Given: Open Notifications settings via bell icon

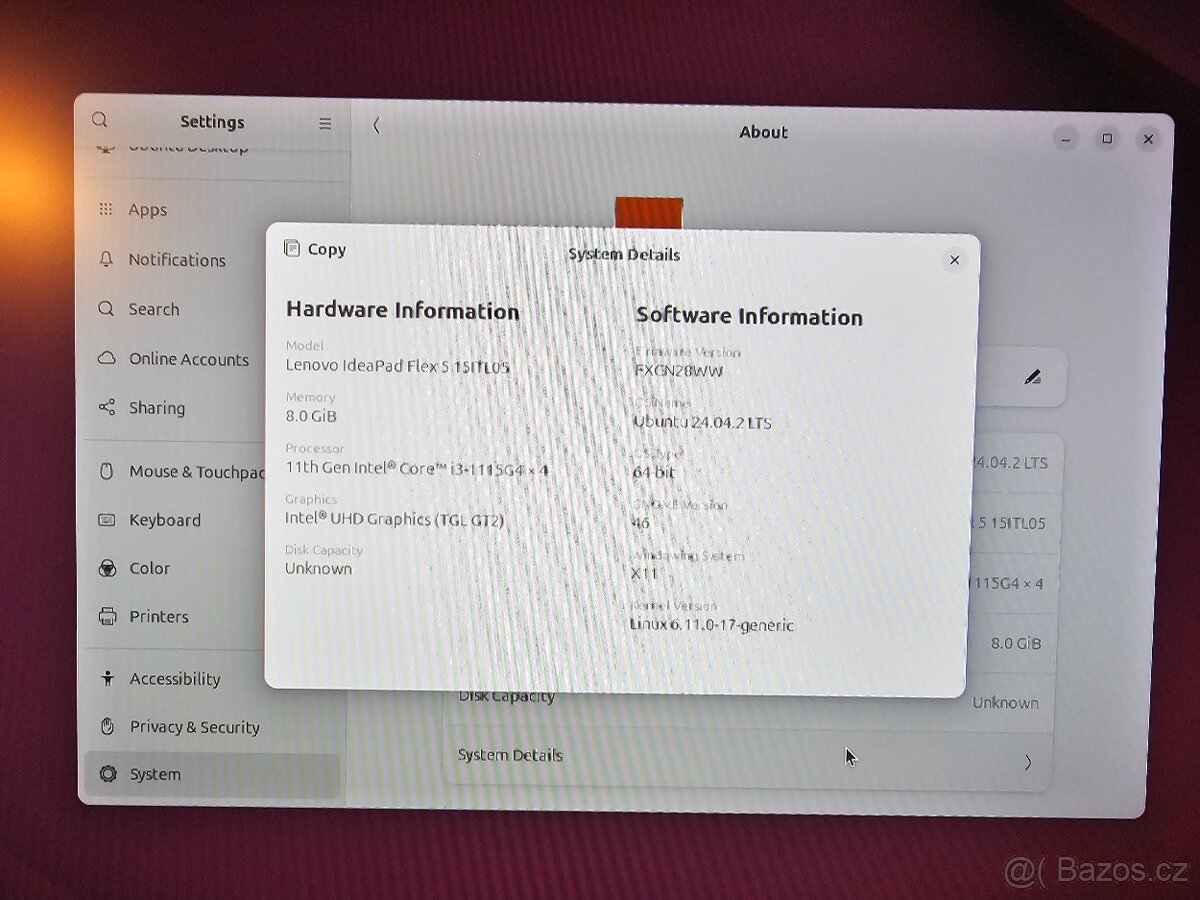Looking at the screenshot, I should tap(105, 260).
